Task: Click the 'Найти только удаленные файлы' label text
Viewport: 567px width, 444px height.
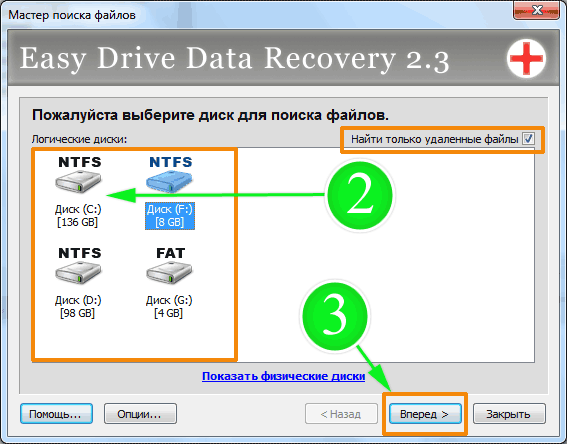Action: pyautogui.click(x=435, y=139)
